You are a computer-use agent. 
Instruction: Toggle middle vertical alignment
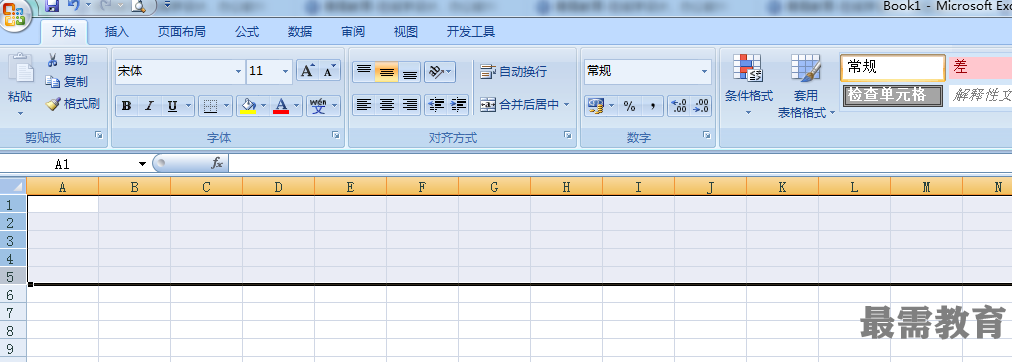click(387, 72)
